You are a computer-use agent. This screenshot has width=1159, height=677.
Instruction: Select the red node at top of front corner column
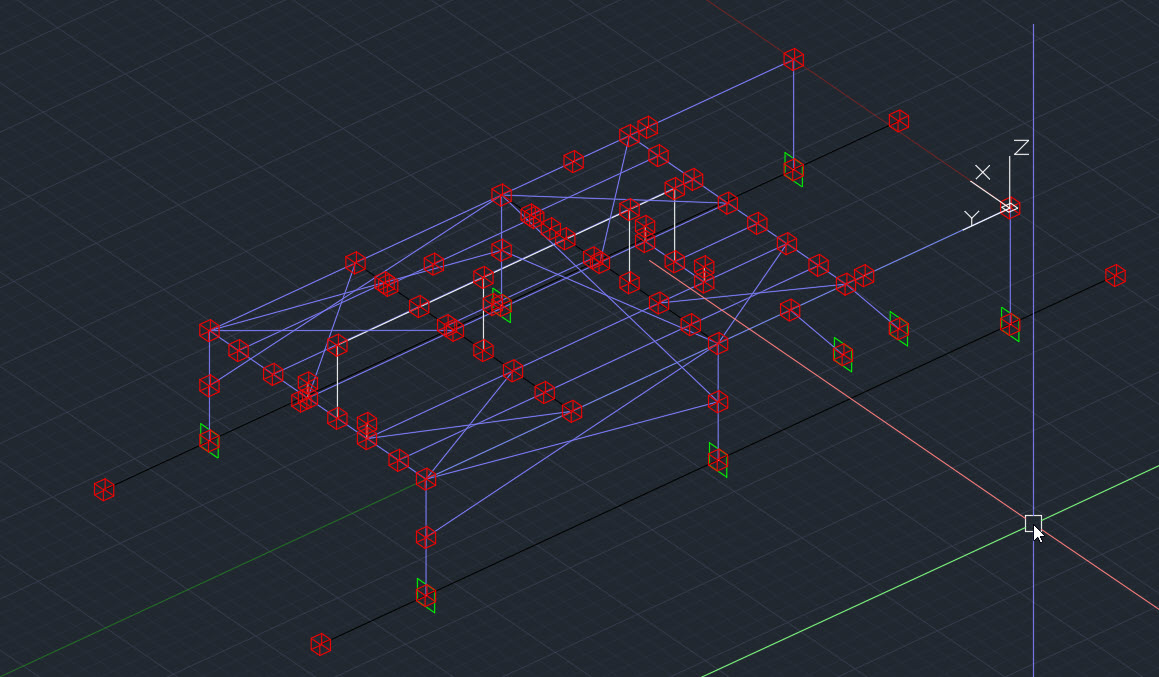click(426, 480)
